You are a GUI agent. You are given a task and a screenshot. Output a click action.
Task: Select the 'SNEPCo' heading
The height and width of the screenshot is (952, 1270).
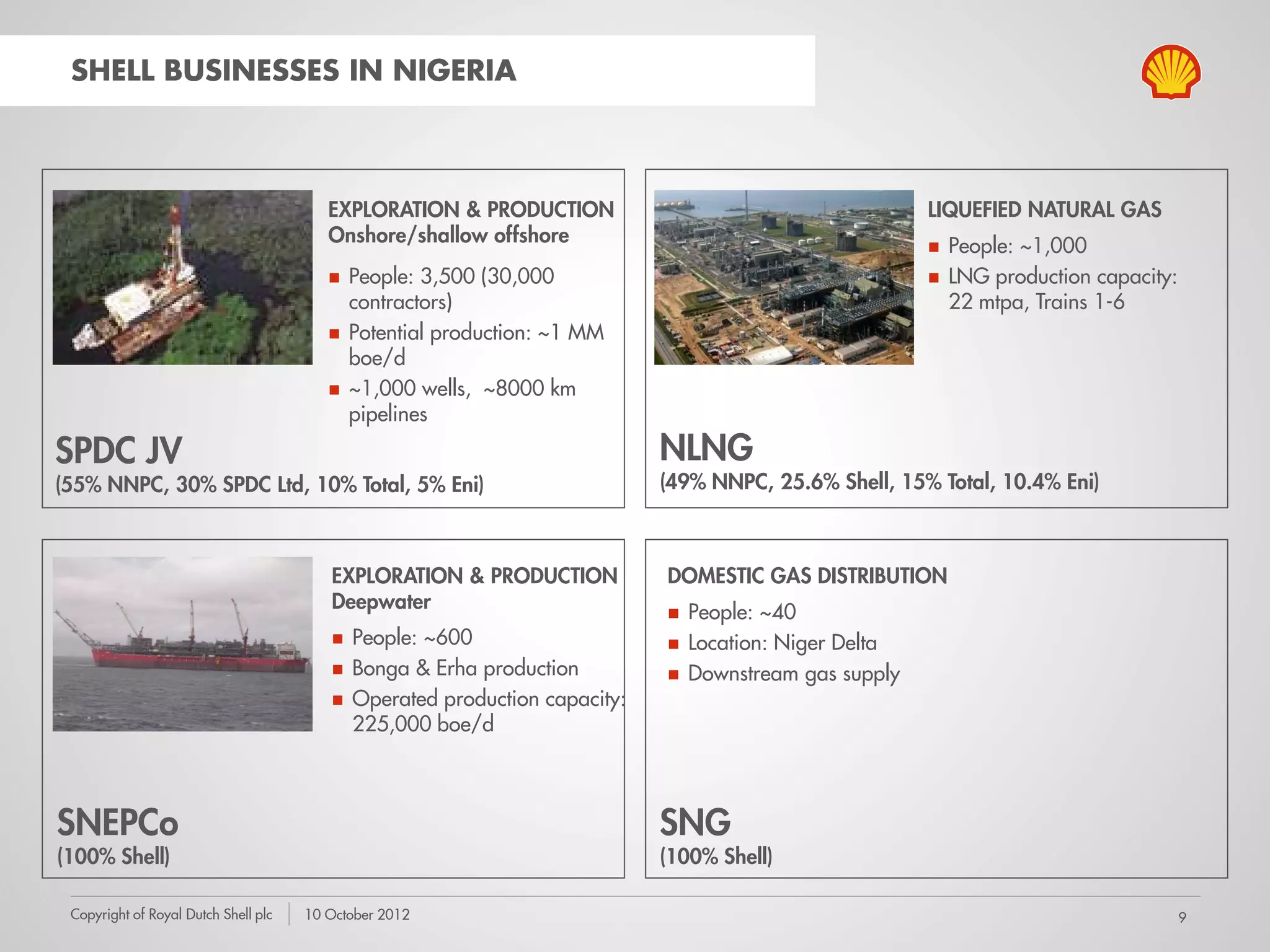coord(118,822)
